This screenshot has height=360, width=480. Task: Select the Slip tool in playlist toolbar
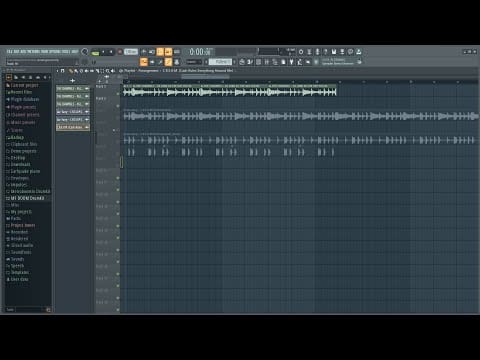tap(92, 71)
